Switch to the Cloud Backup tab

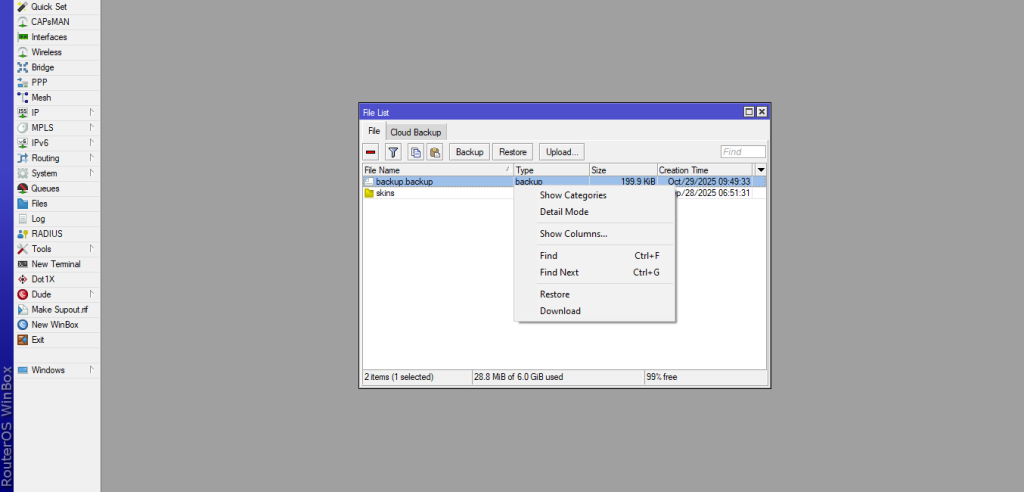tap(416, 132)
